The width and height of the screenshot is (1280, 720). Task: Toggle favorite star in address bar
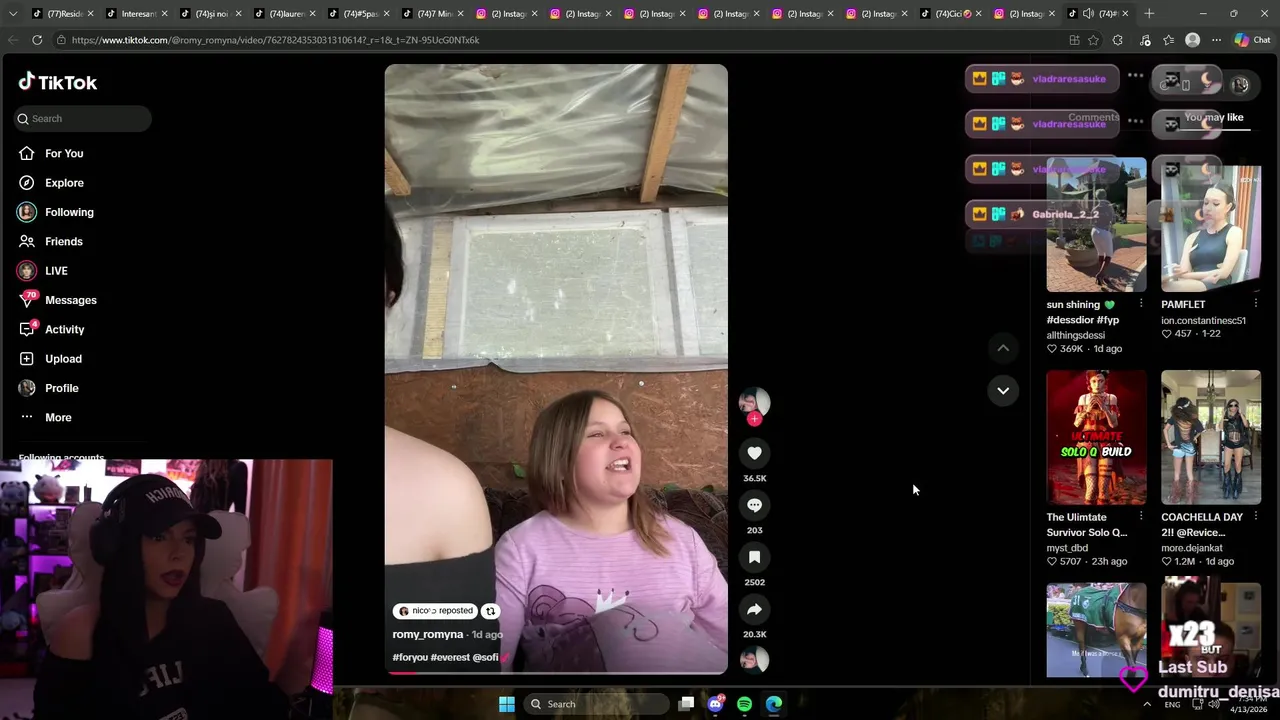click(x=1093, y=40)
